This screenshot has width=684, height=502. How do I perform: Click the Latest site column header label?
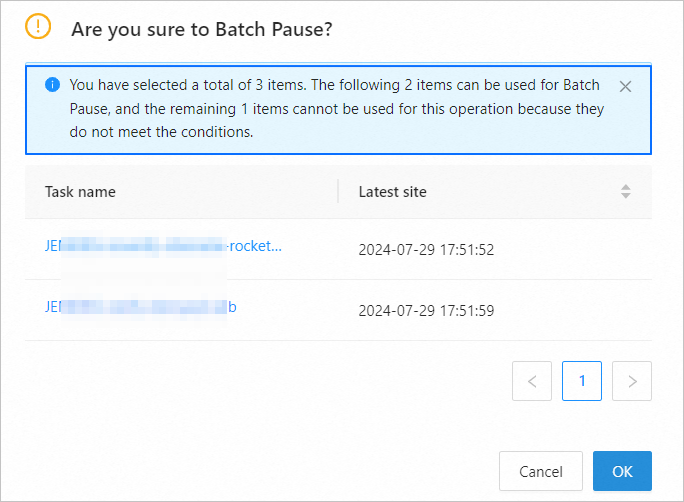[393, 192]
